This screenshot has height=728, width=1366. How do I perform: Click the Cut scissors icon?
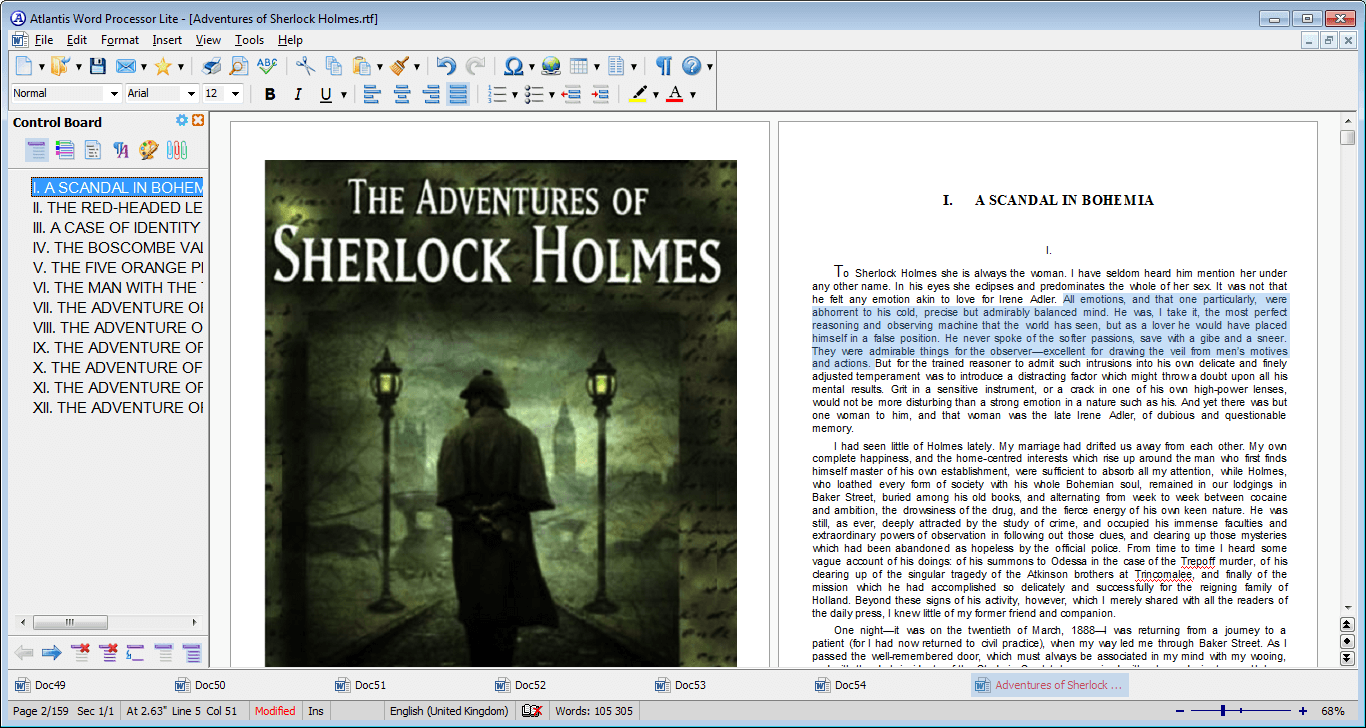point(305,66)
